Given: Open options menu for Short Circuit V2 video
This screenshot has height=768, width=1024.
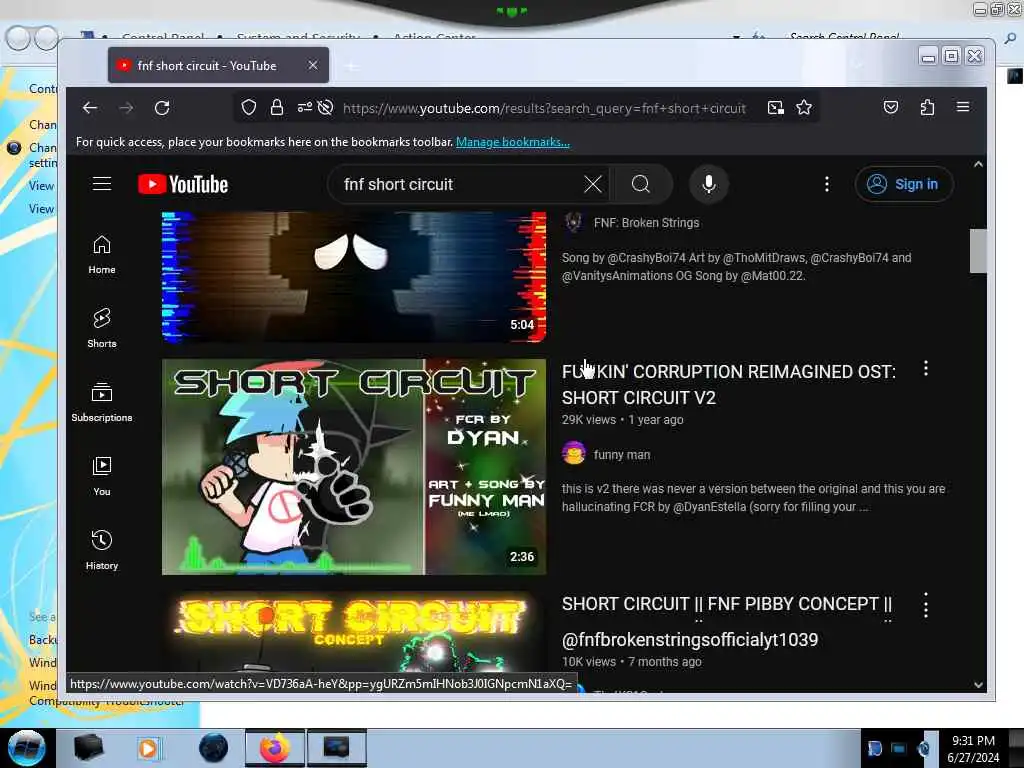Looking at the screenshot, I should [926, 369].
